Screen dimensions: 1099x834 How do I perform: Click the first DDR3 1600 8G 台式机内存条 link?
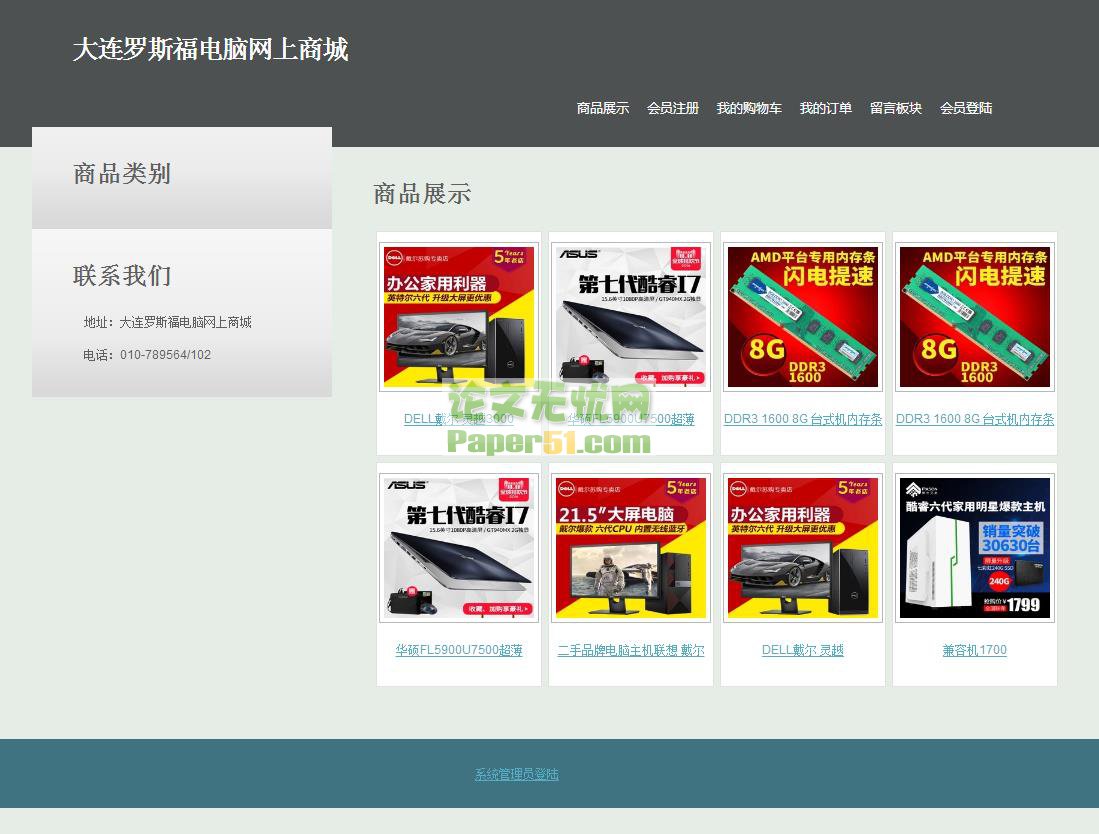(803, 419)
